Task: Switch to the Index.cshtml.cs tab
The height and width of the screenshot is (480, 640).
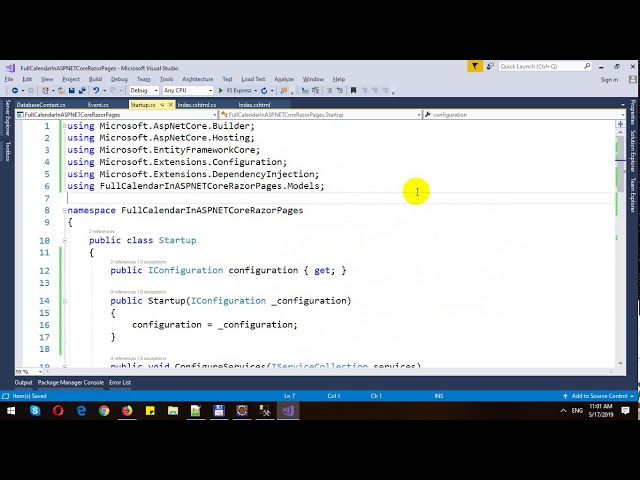Action: click(x=197, y=105)
